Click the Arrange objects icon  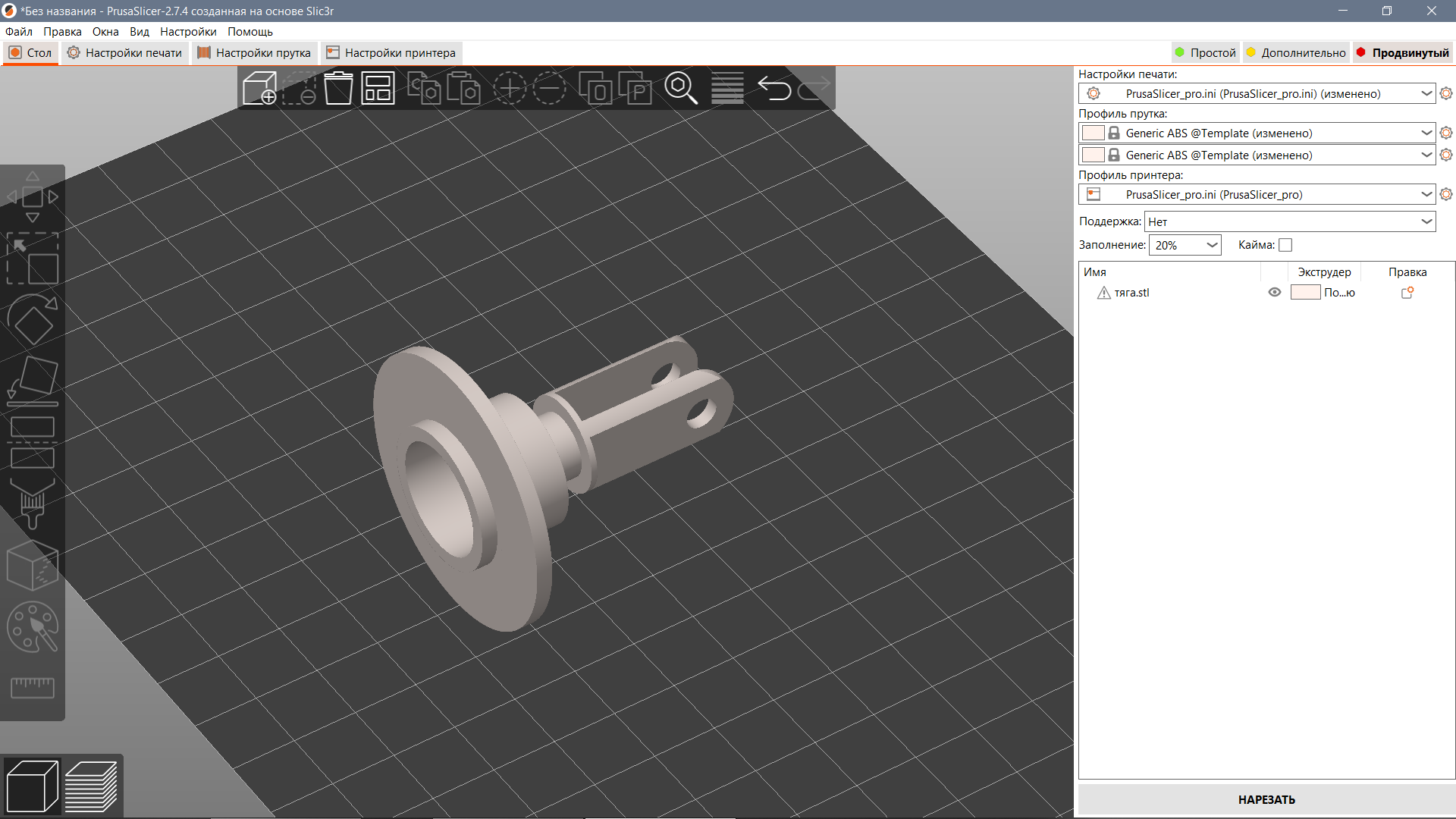click(378, 89)
